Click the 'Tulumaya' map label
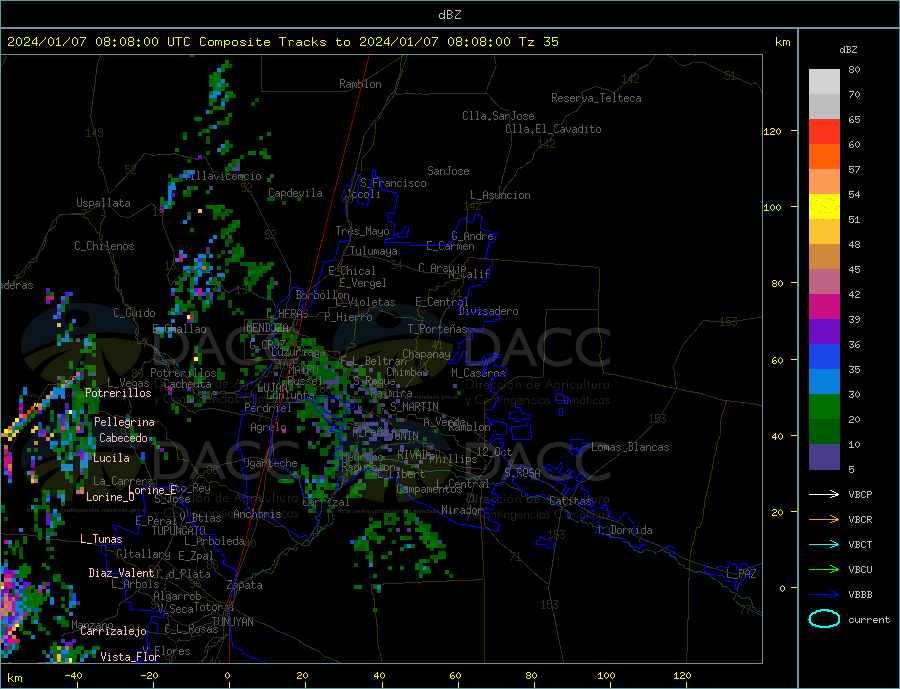 click(373, 251)
